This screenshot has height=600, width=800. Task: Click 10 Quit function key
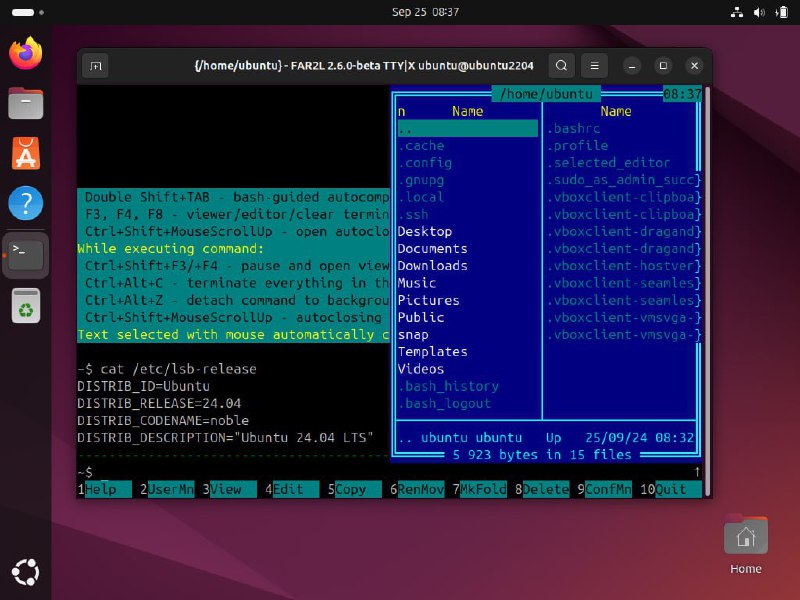point(671,489)
